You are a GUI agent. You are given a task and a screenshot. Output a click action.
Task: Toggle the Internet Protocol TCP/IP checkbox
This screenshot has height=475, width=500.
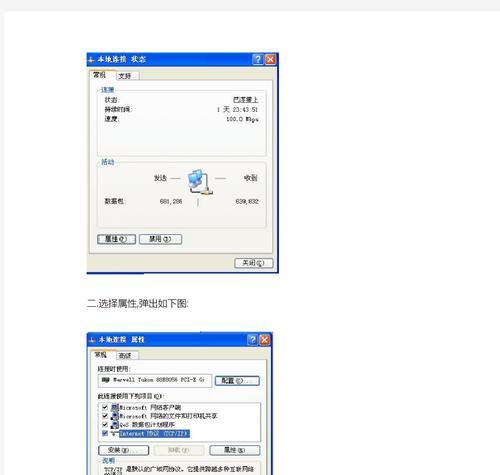[105, 433]
